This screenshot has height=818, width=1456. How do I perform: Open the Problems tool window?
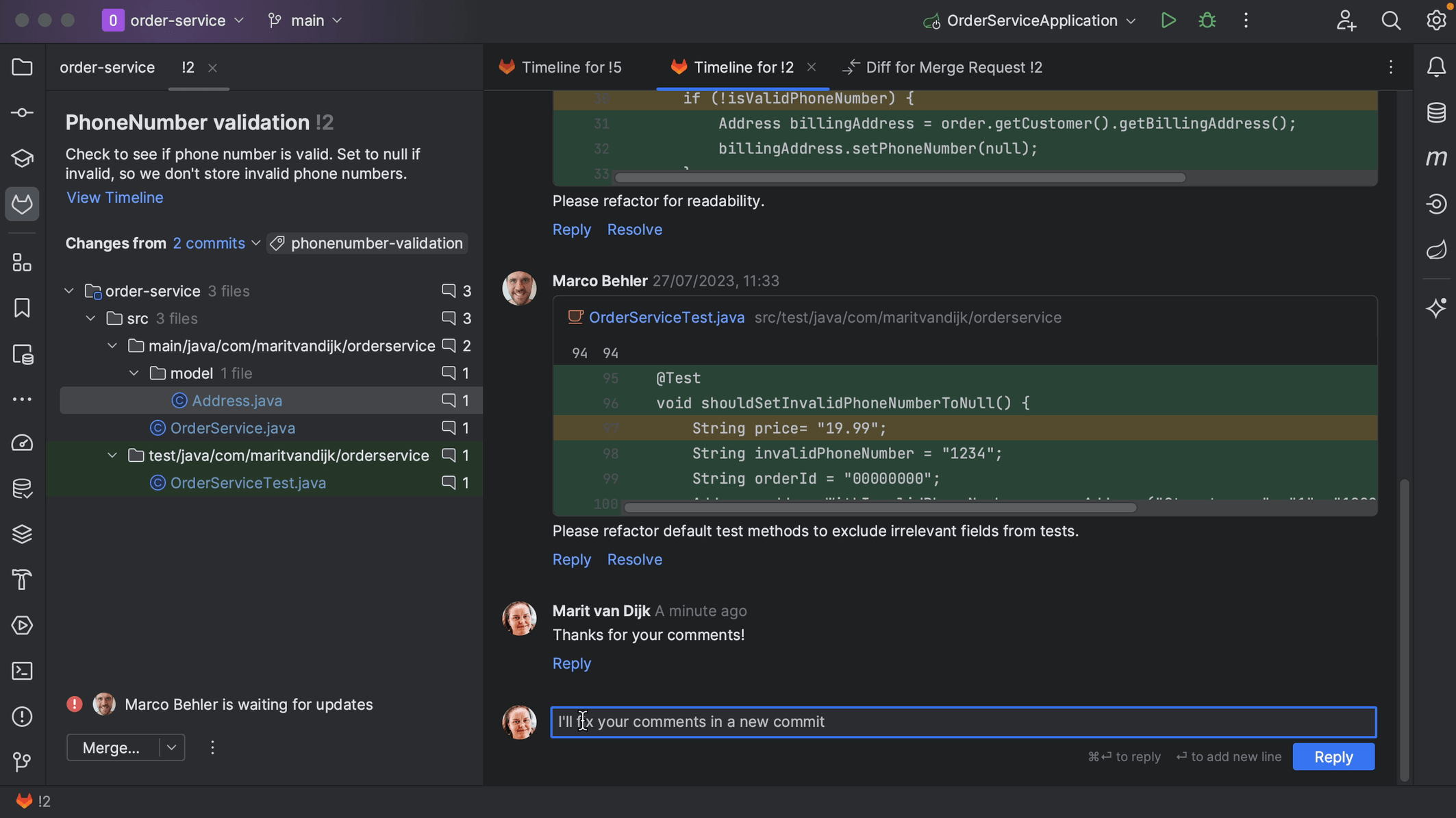[x=22, y=717]
